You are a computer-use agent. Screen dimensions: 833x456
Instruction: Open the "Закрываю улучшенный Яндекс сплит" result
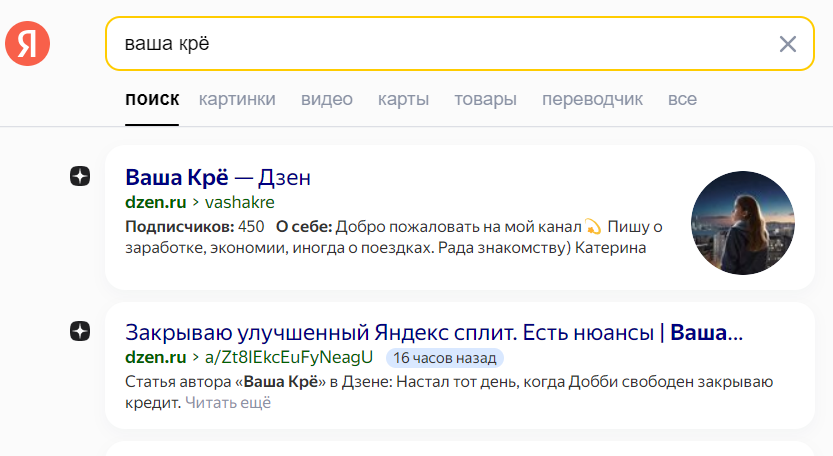click(x=434, y=333)
